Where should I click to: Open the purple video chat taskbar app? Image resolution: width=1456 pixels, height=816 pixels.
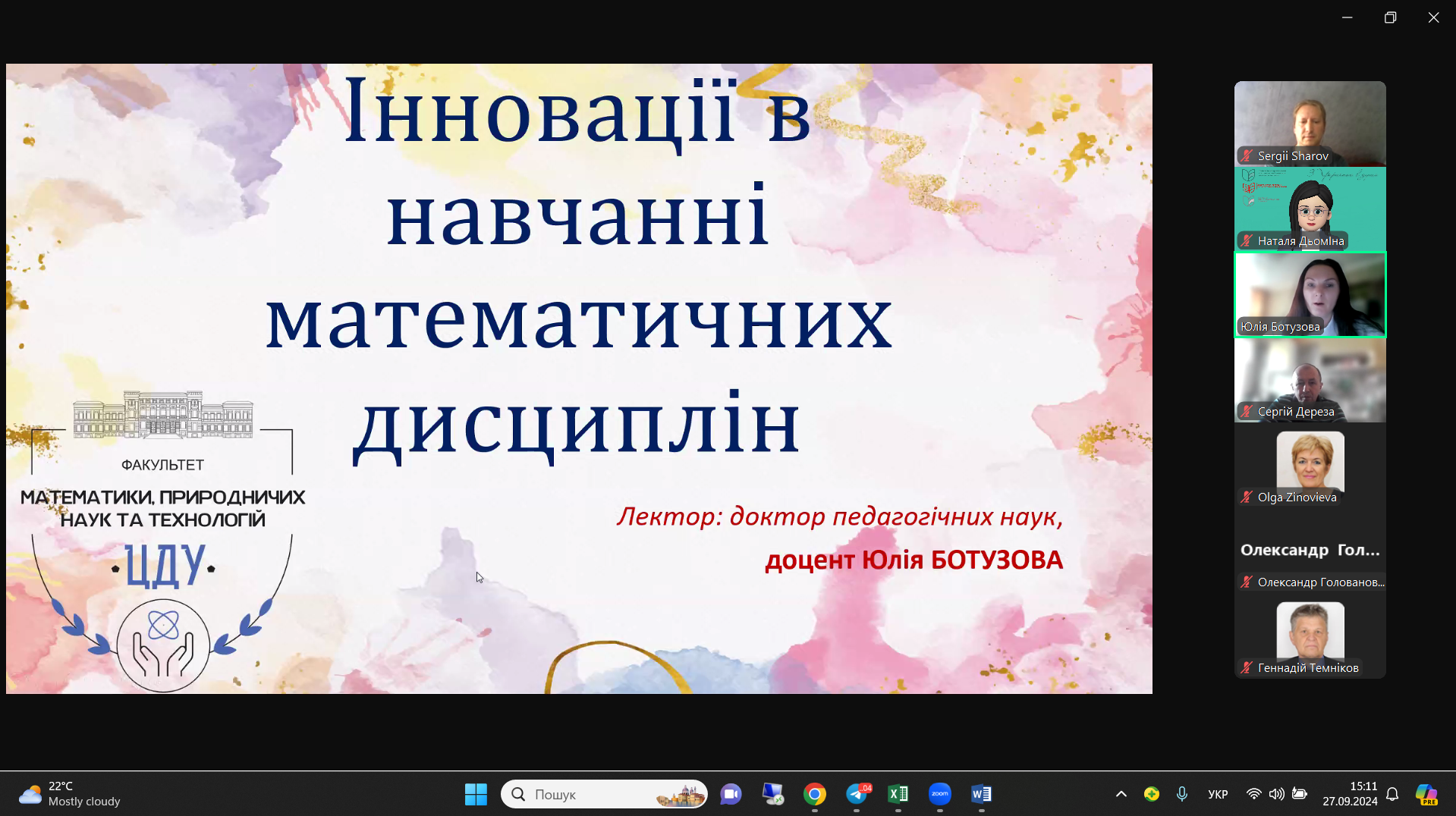[x=731, y=794]
